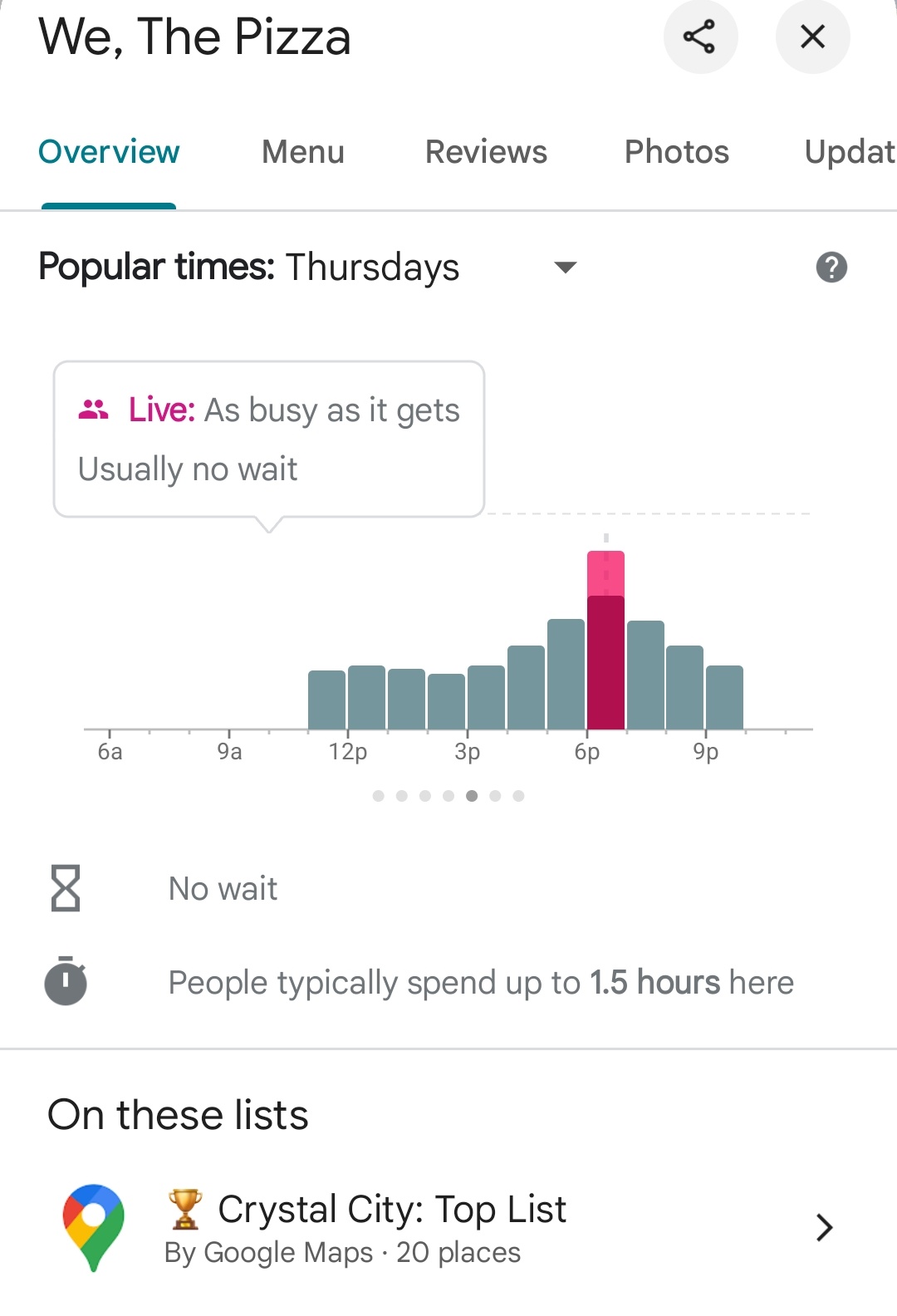Select the Overview tab
897x1316 pixels.
tap(109, 152)
